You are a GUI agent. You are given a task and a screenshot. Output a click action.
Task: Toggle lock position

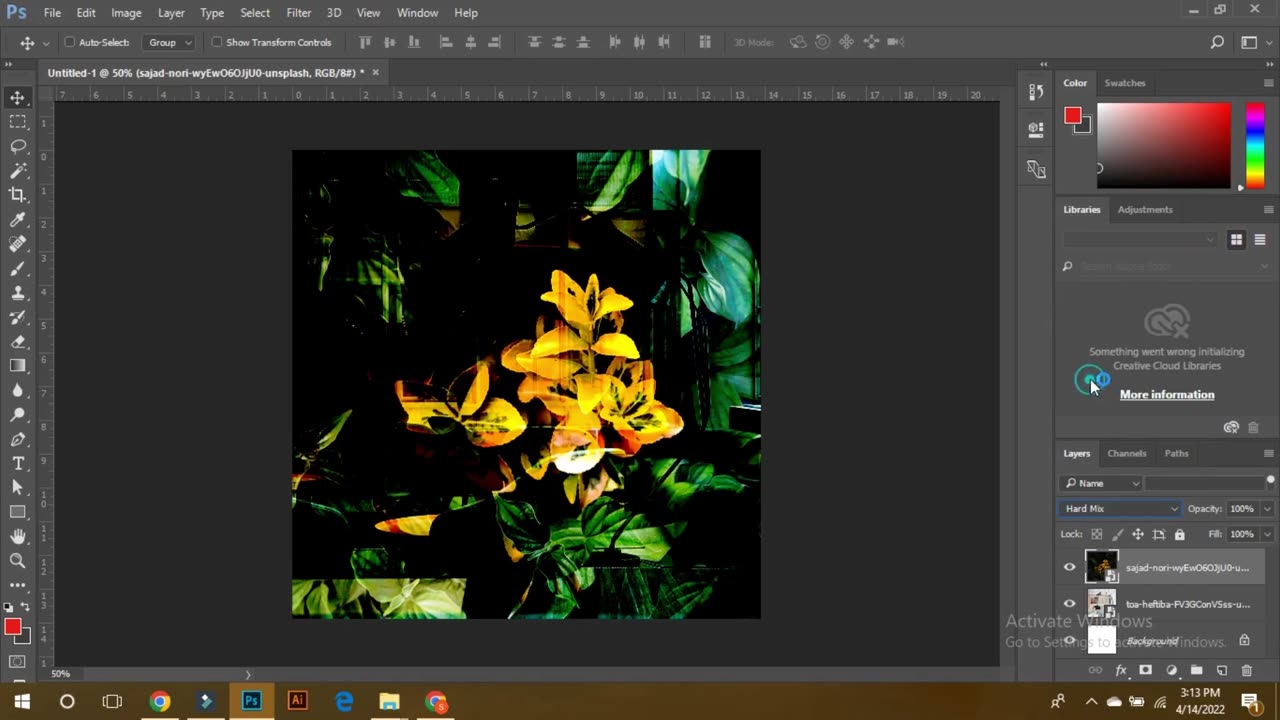click(x=1138, y=535)
